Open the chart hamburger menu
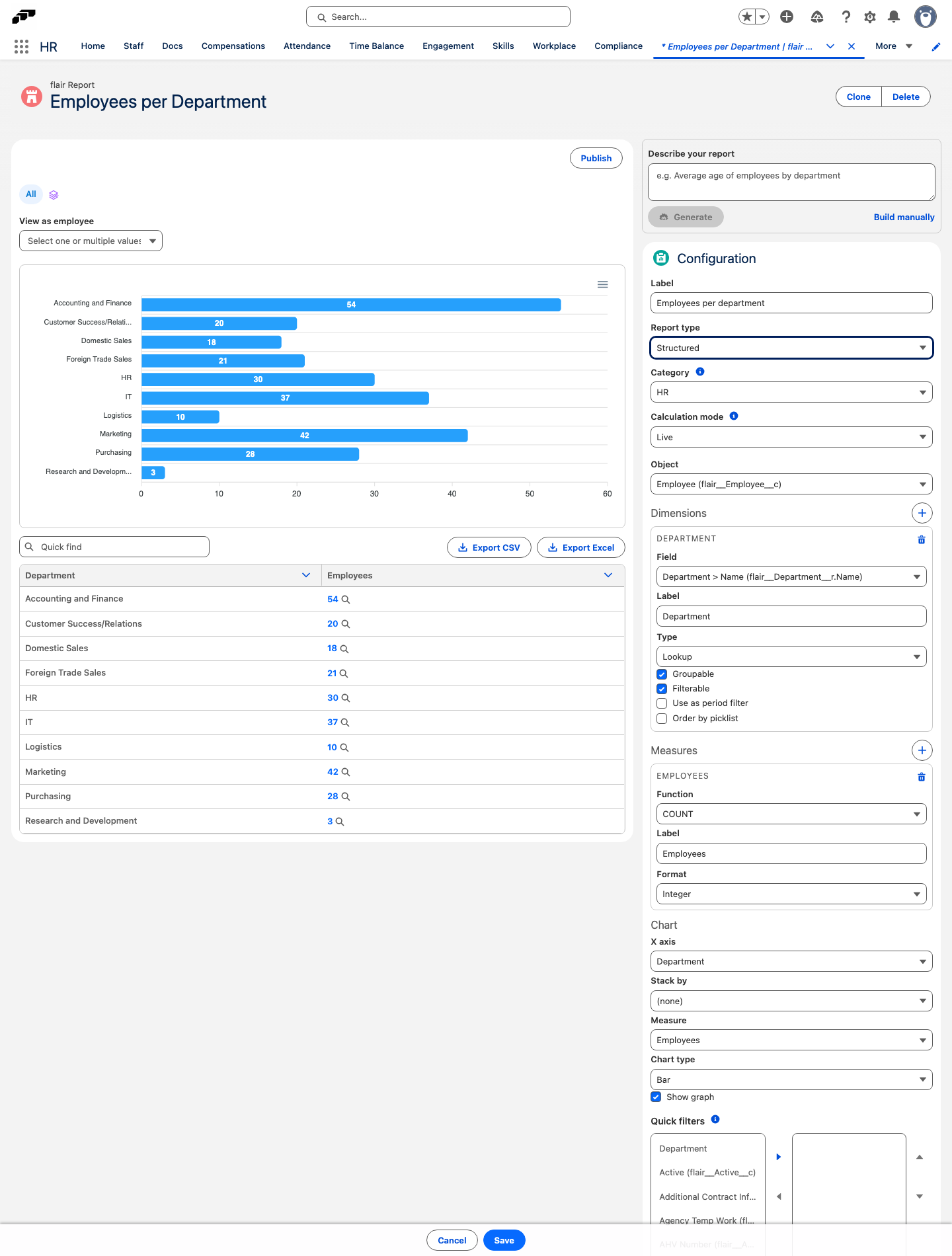952x1256 pixels. (603, 285)
